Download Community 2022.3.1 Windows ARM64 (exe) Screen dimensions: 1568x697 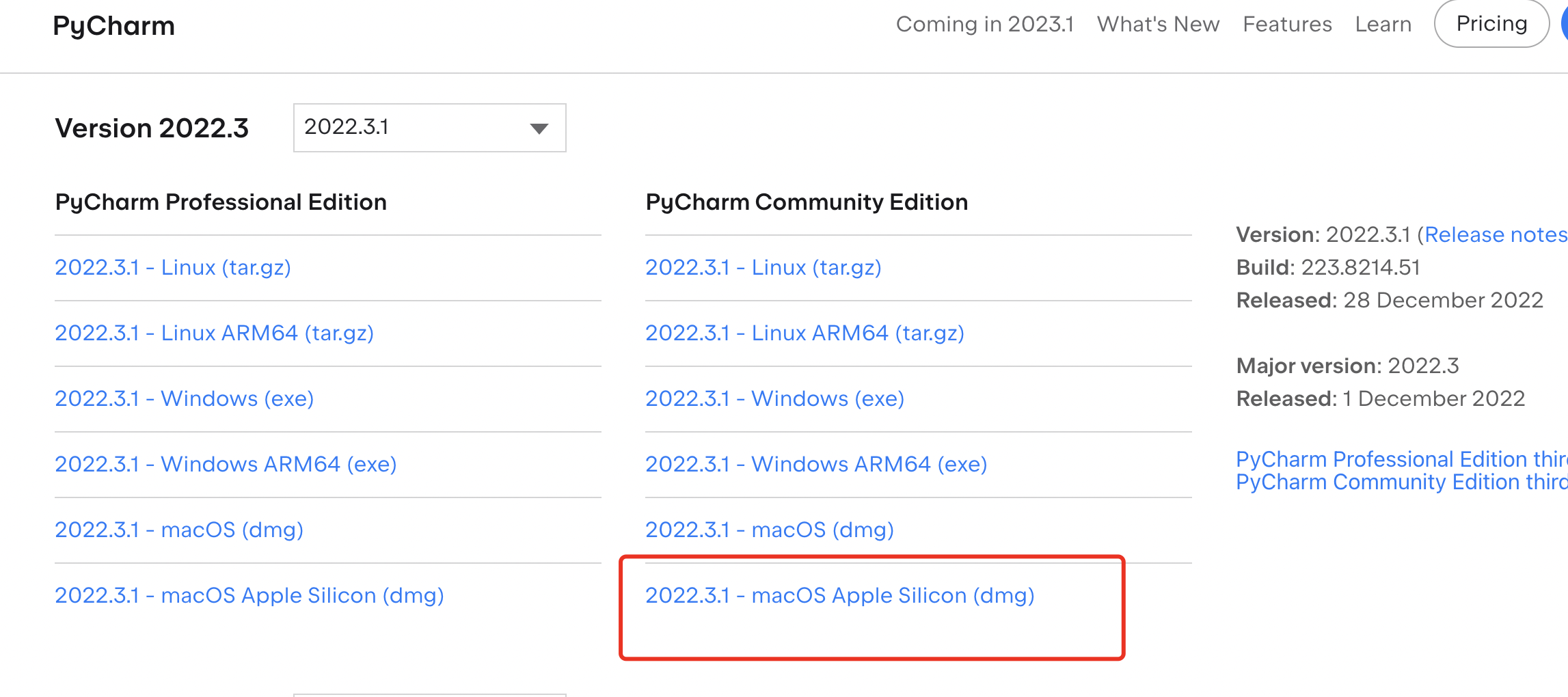click(816, 464)
